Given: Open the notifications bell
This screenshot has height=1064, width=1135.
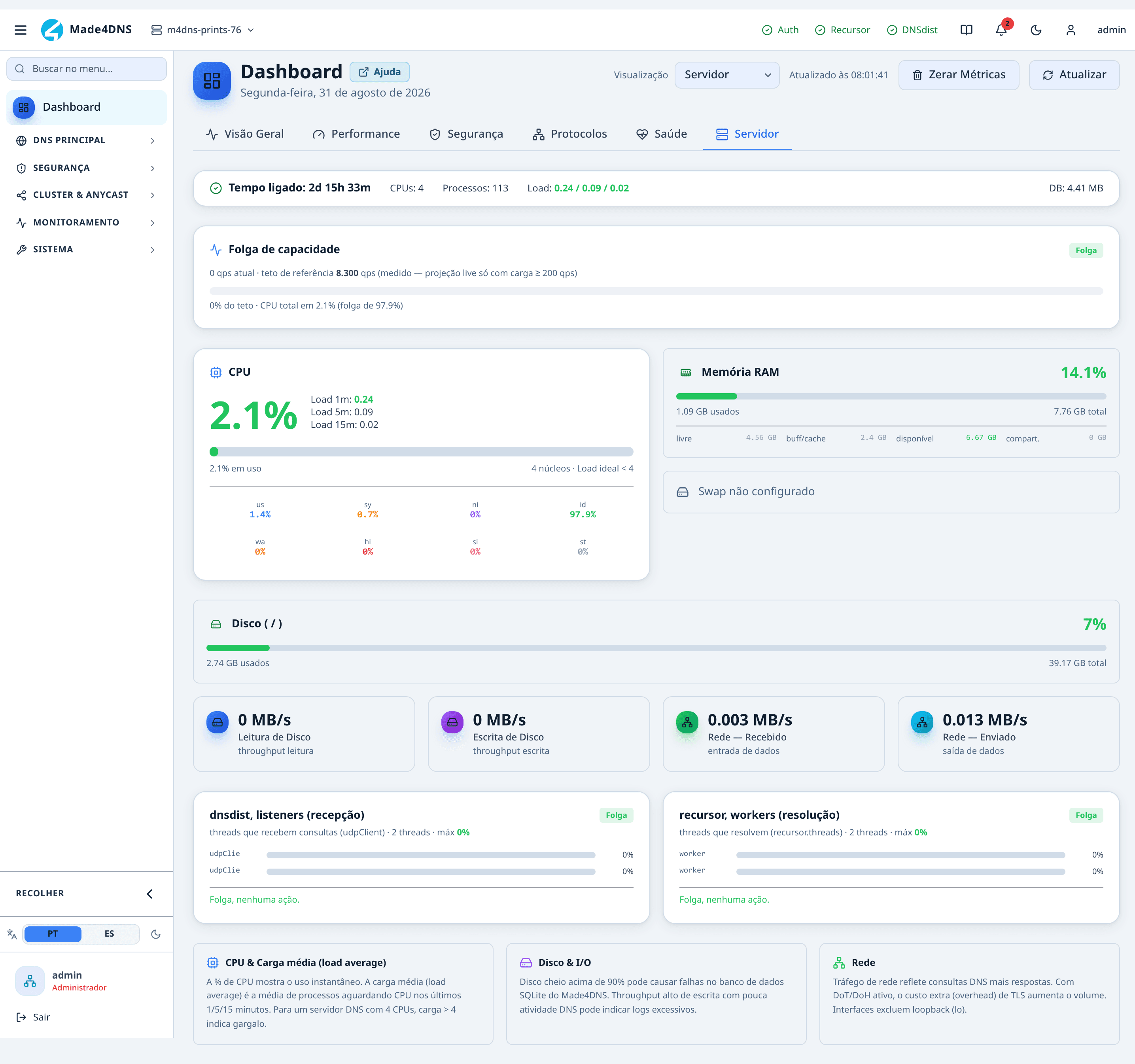Looking at the screenshot, I should coord(1001,30).
